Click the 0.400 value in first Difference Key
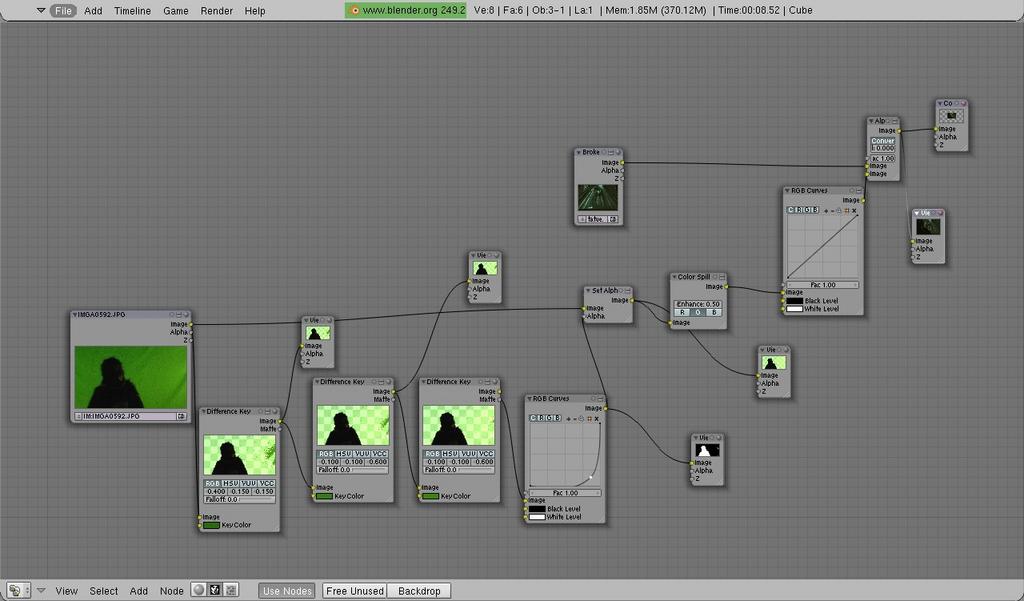This screenshot has width=1024, height=601. coord(216,492)
